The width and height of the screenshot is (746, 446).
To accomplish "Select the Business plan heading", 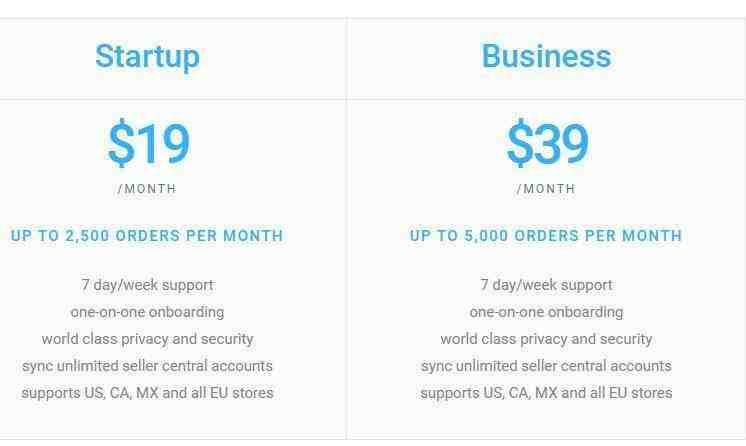I will point(546,56).
